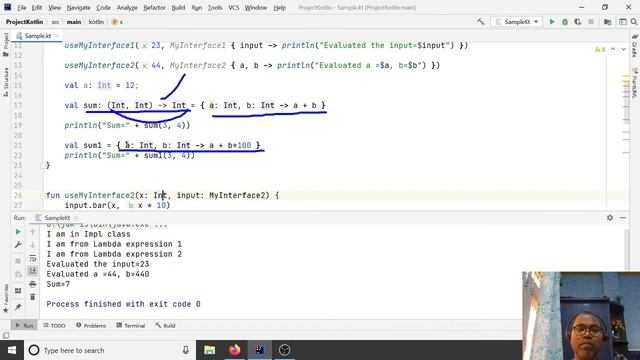Switch to the Run tool window tab
The image size is (640, 360).
coord(24,326)
